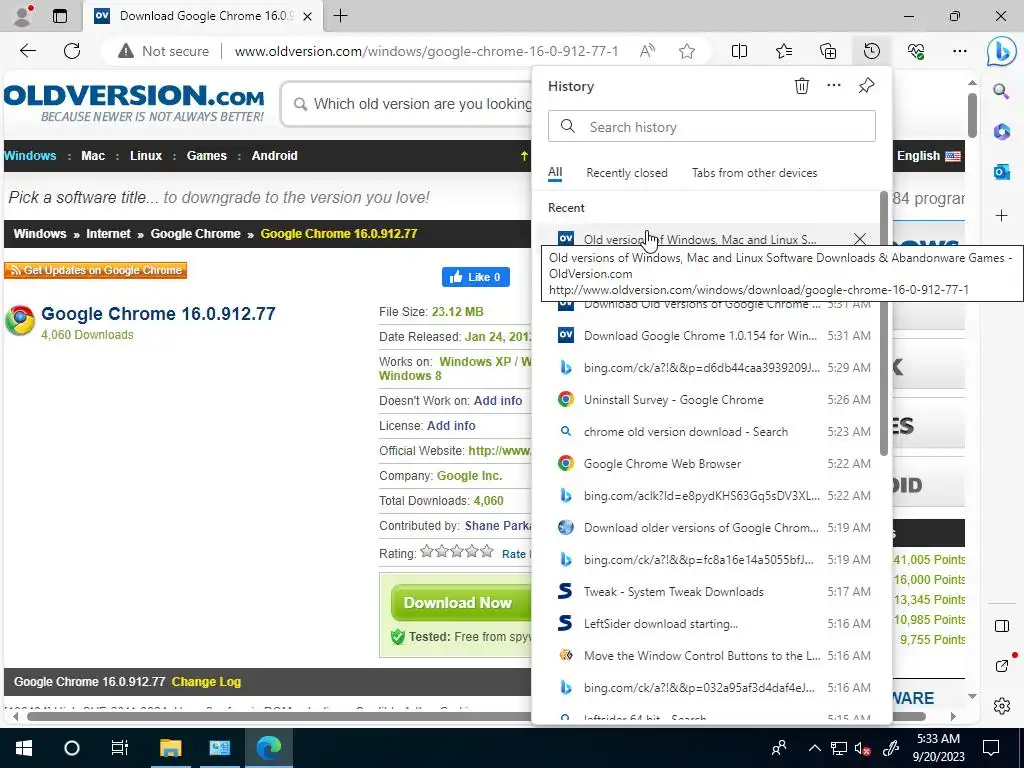Open the Linux menu item
The height and width of the screenshot is (768, 1024).
146,155
